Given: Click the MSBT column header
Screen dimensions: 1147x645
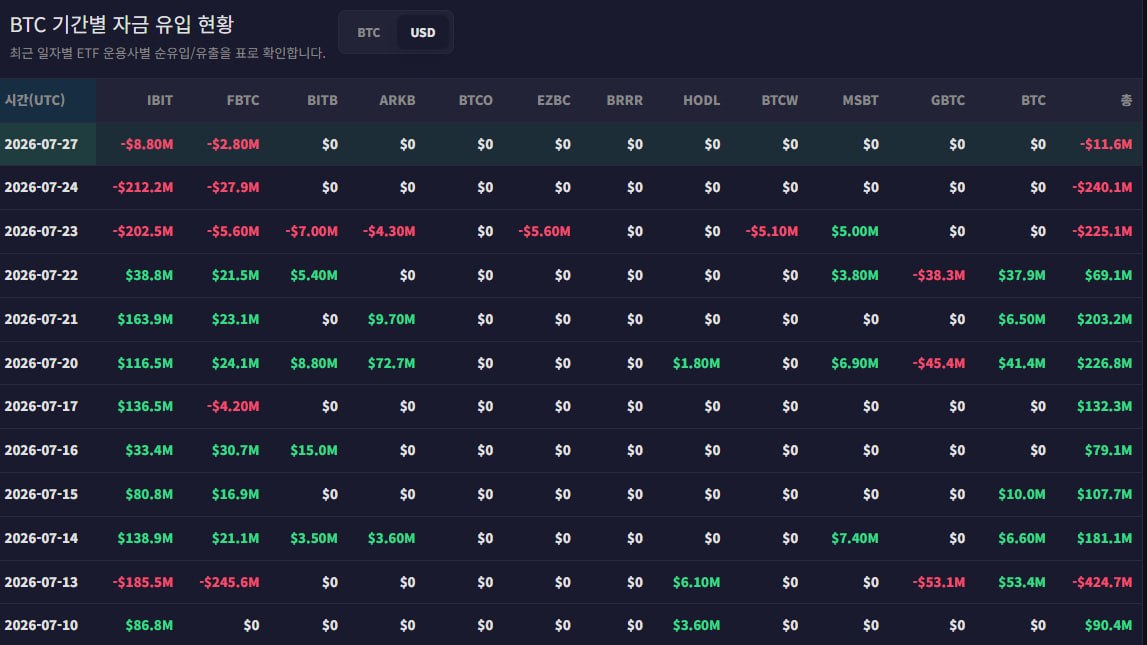Looking at the screenshot, I should pyautogui.click(x=860, y=100).
